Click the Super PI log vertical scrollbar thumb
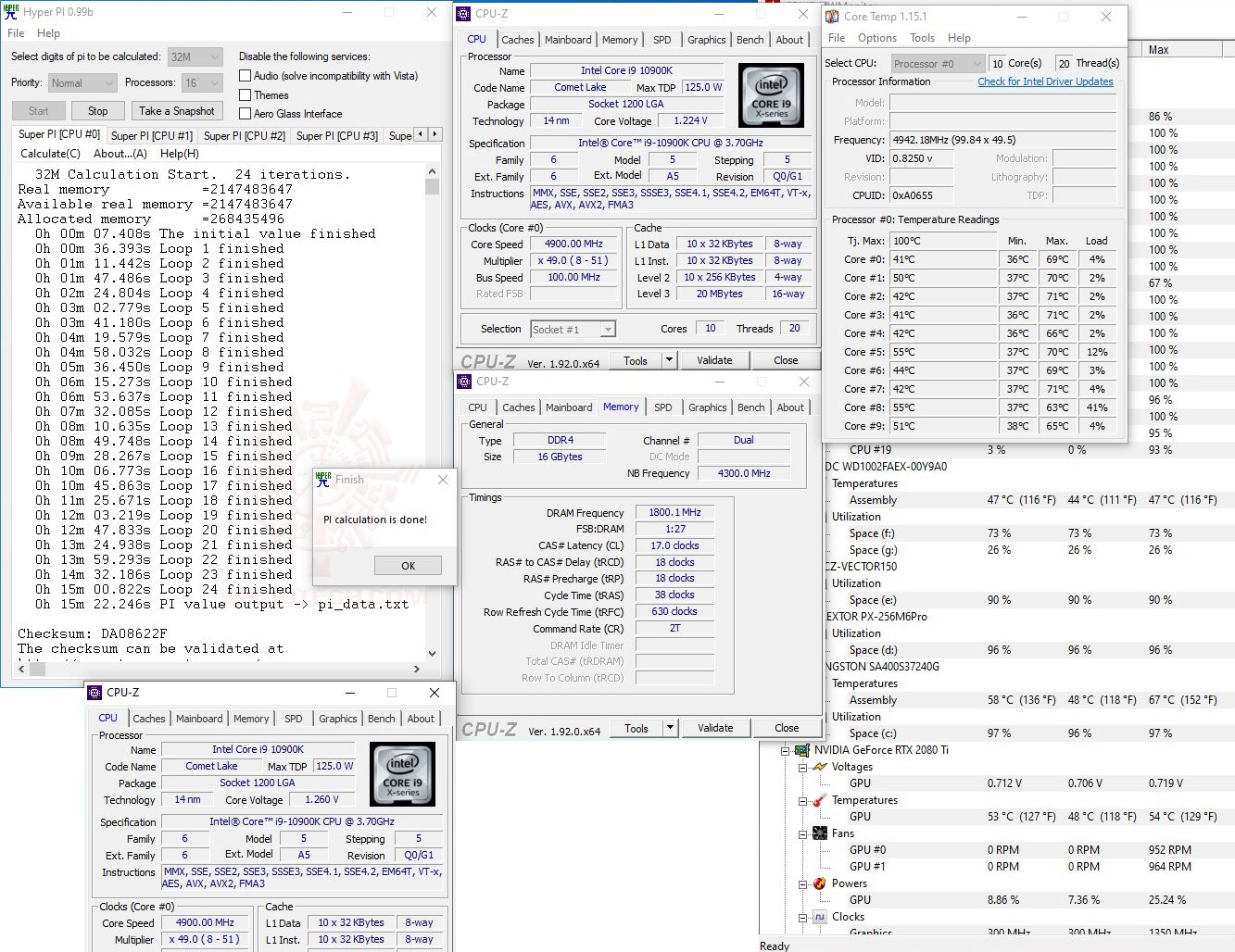Viewport: 1235px width, 952px height. pyautogui.click(x=432, y=186)
